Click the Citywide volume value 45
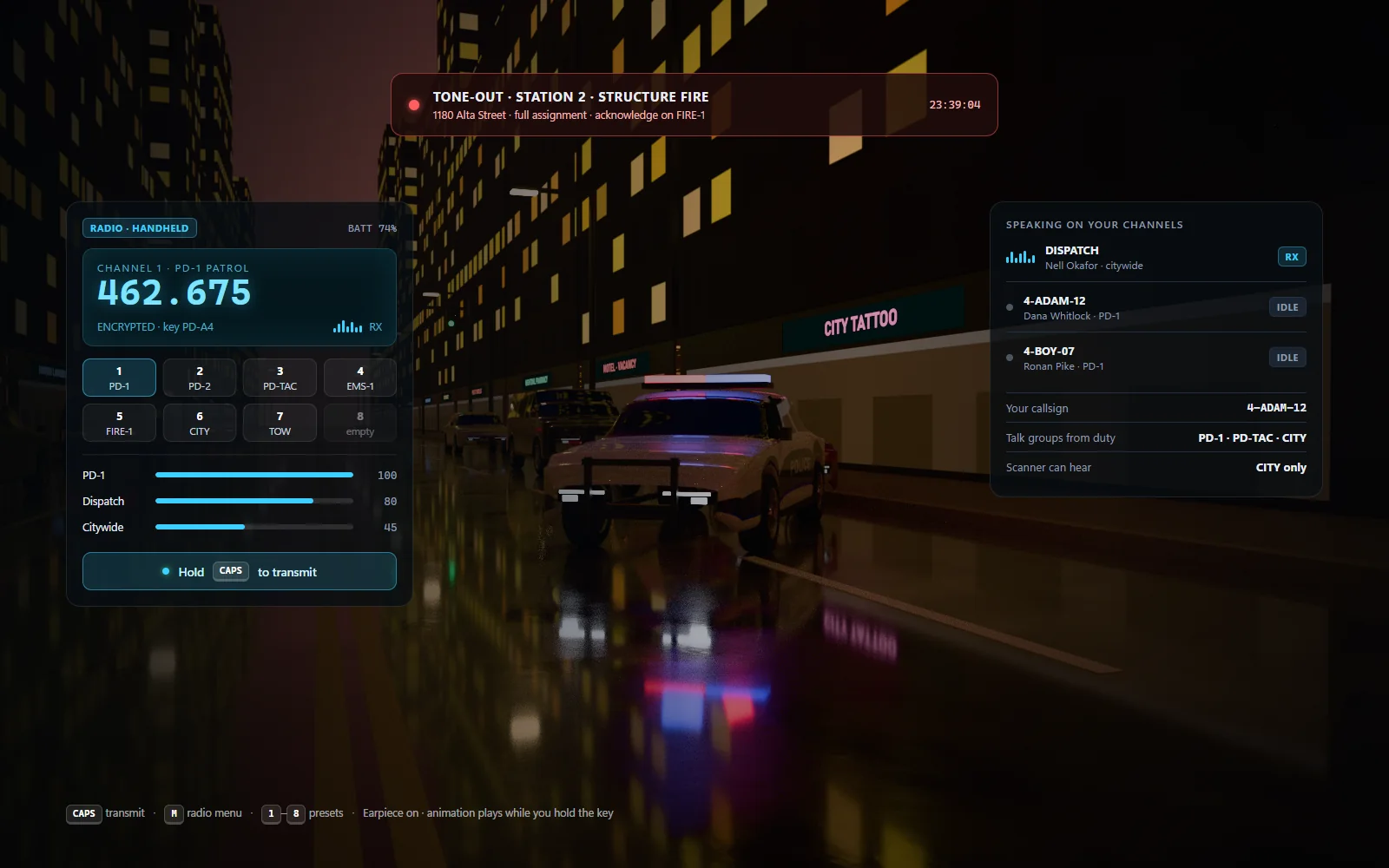This screenshot has height=868, width=1389. pyautogui.click(x=391, y=528)
